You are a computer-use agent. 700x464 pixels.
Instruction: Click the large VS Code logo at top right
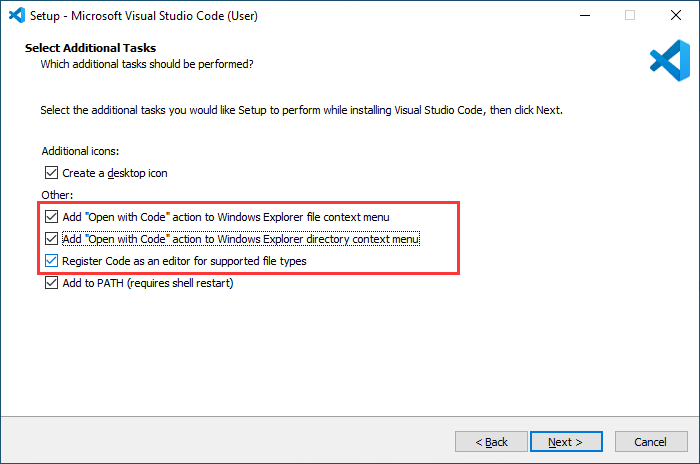pos(670,60)
